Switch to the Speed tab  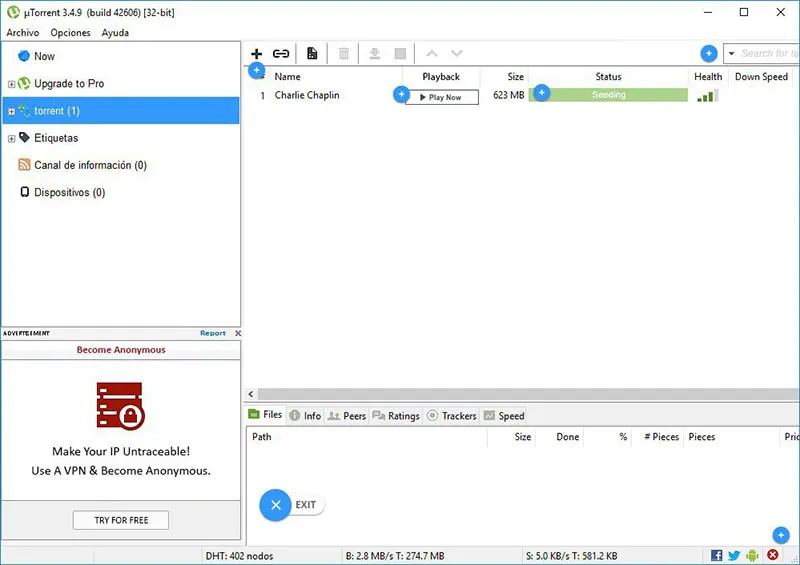[504, 415]
